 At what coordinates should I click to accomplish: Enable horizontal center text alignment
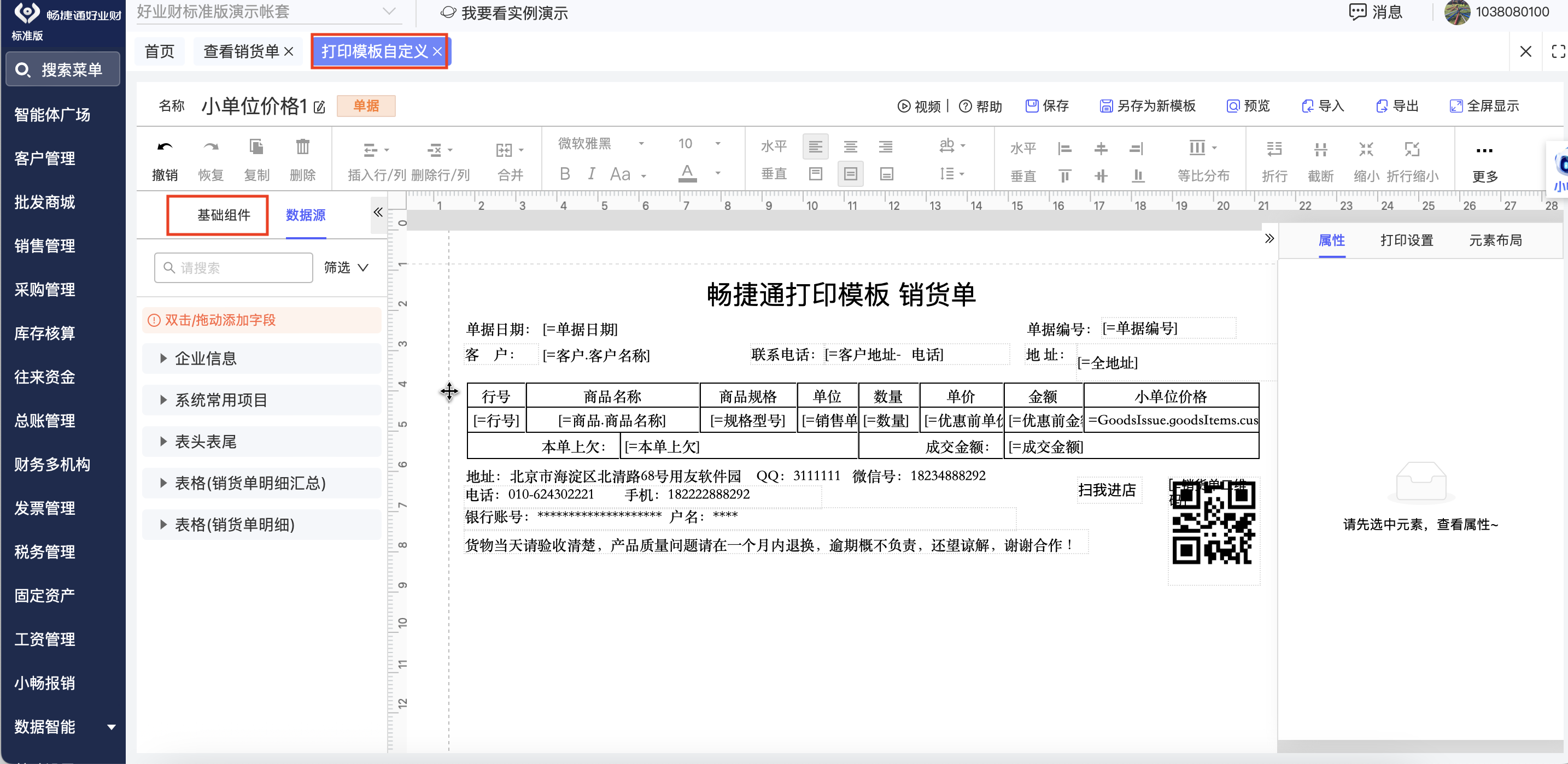(x=850, y=146)
